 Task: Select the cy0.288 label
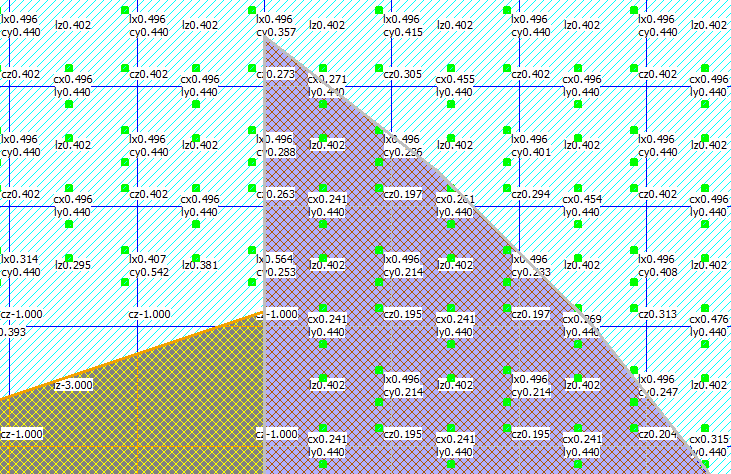276,152
